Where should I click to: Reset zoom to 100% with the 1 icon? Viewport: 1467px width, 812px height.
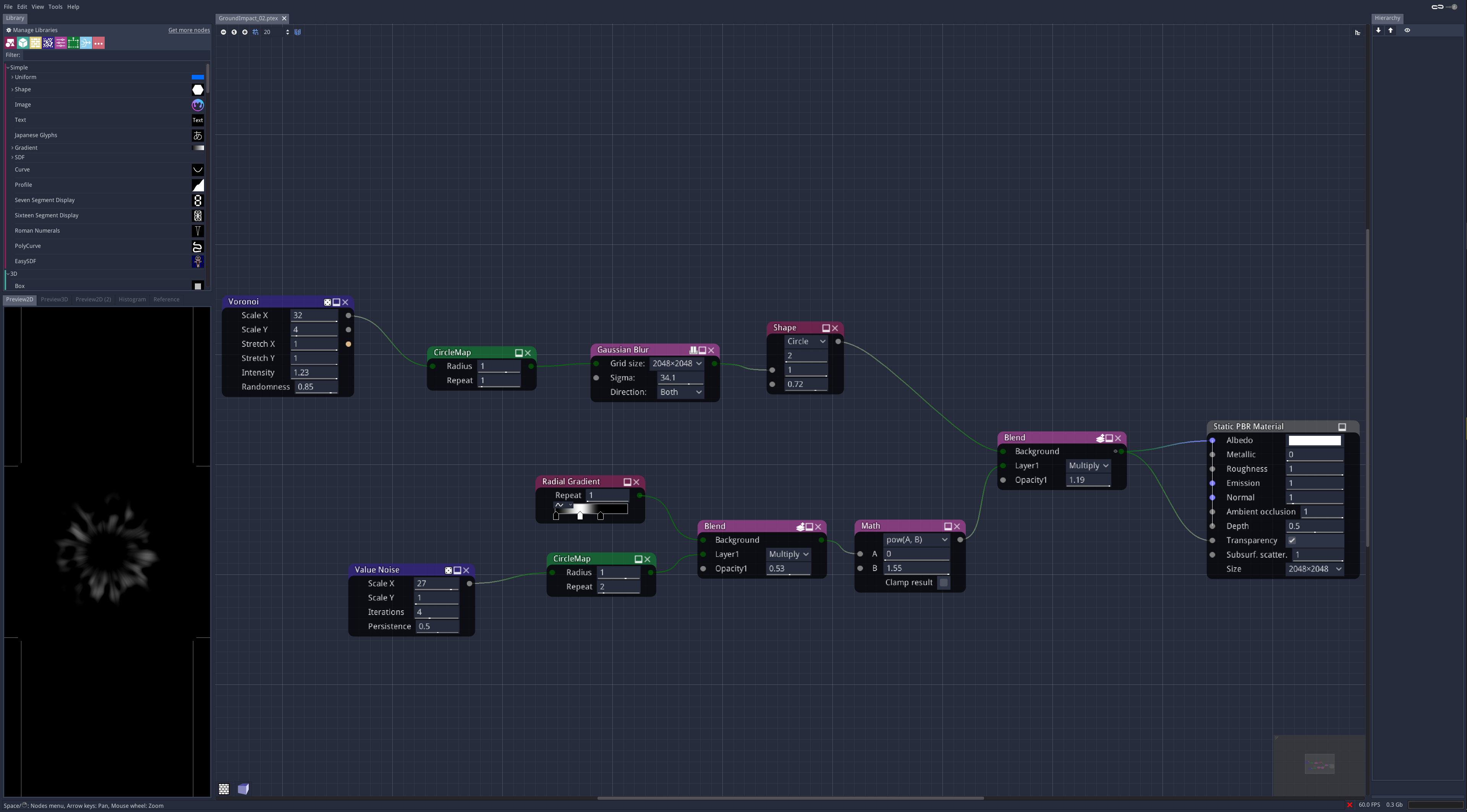click(x=234, y=32)
